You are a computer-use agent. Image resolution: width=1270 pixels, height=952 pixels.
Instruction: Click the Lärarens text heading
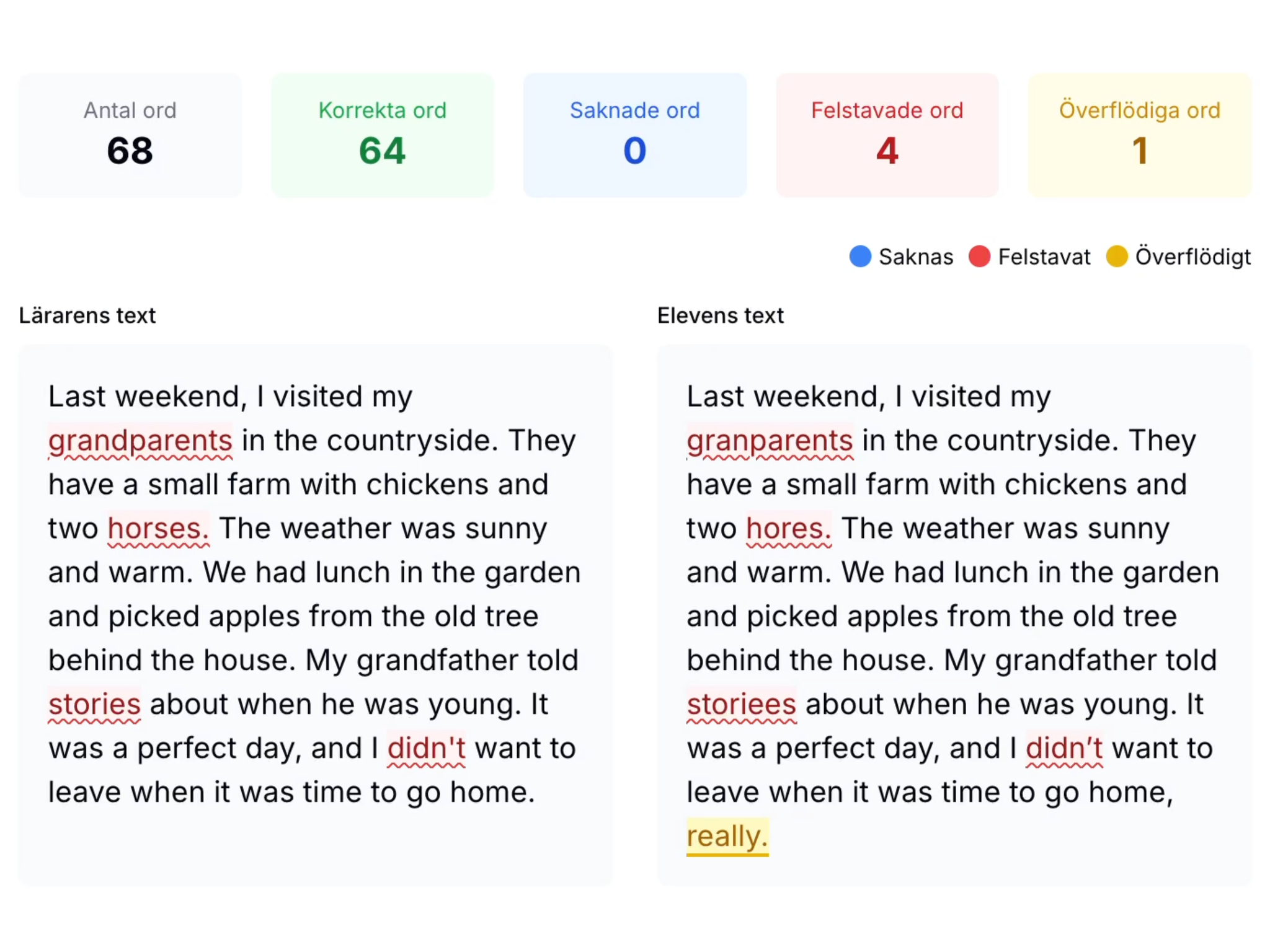87,315
